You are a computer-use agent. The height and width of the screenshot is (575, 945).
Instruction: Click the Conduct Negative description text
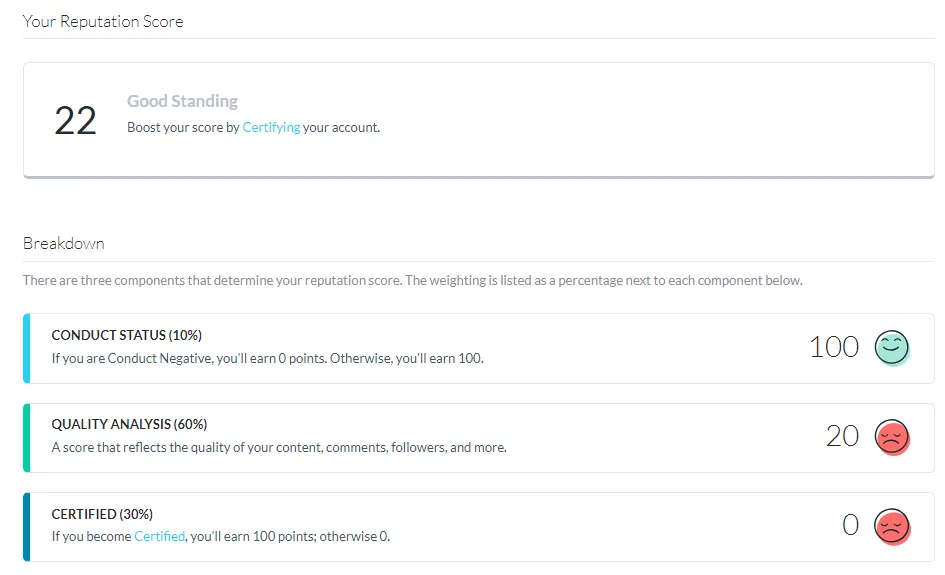click(x=268, y=359)
